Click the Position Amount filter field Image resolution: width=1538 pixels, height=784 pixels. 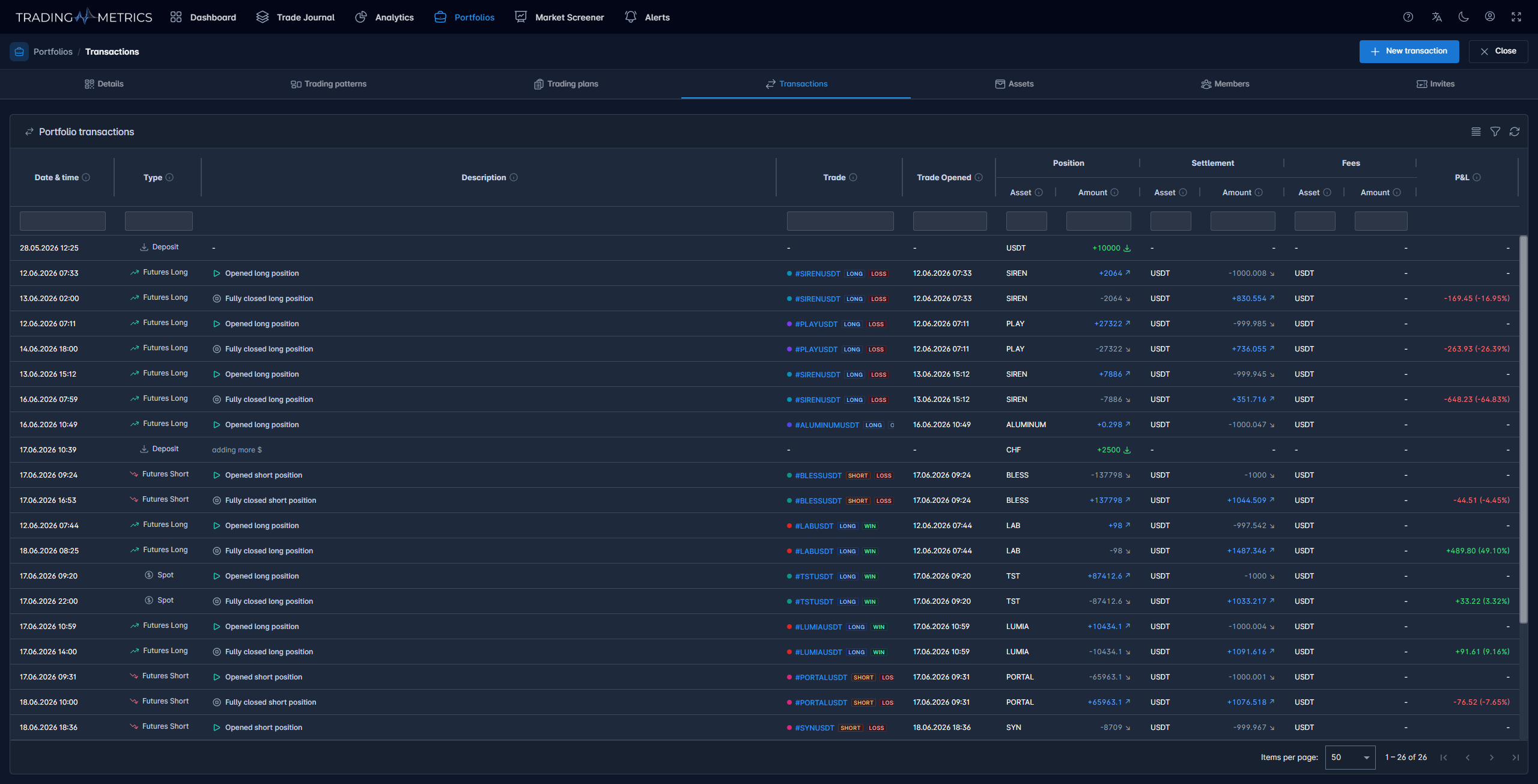pyautogui.click(x=1098, y=221)
